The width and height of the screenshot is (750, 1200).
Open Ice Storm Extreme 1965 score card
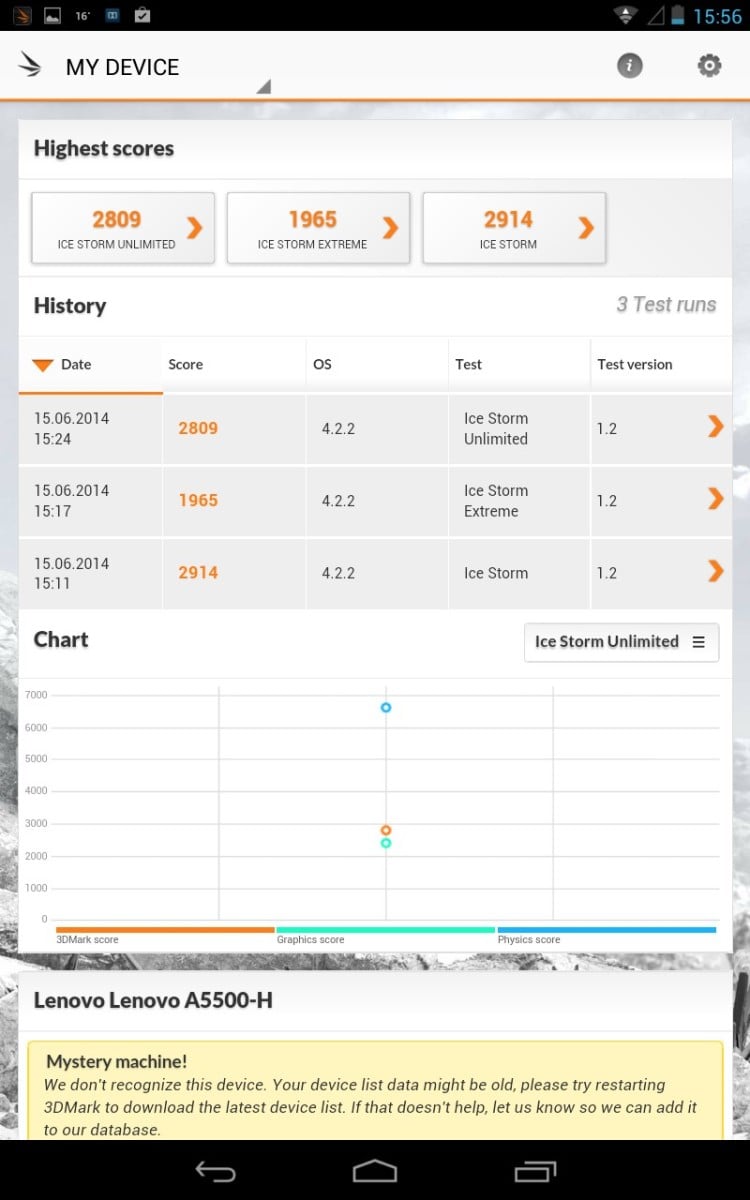[x=319, y=228]
